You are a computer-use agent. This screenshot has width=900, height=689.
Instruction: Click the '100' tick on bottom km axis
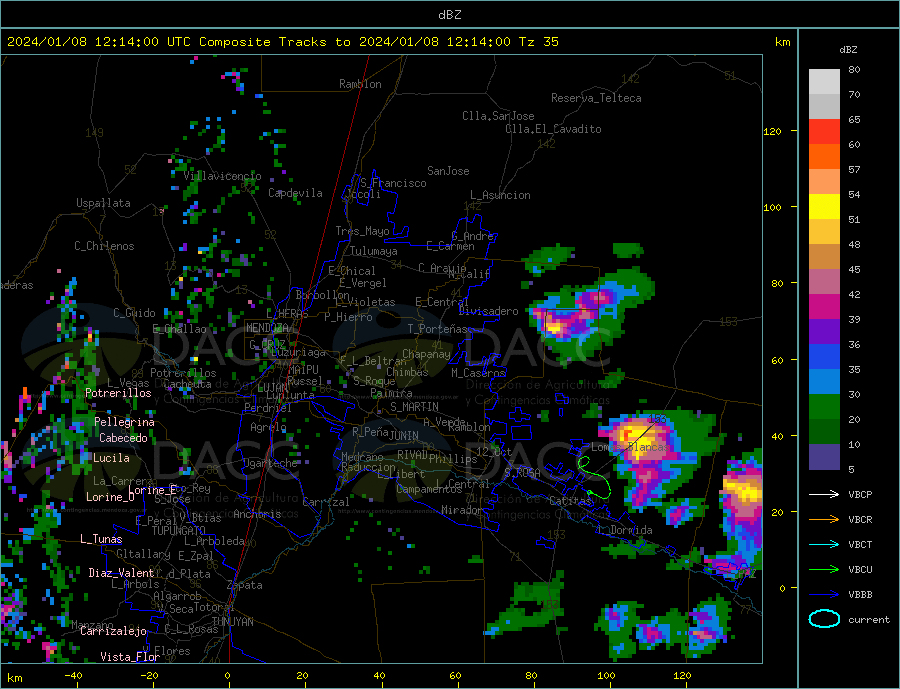click(x=606, y=676)
